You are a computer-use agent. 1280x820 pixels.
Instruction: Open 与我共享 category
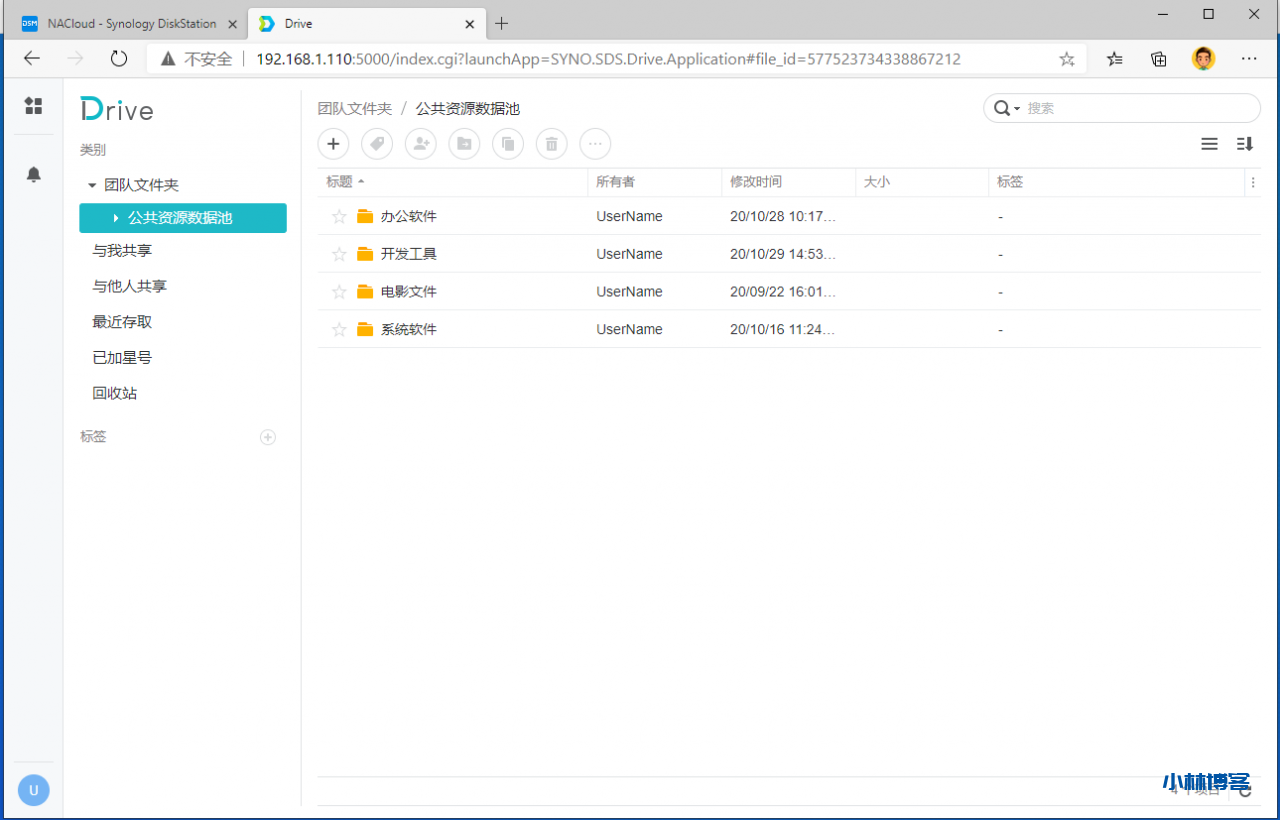click(x=122, y=251)
